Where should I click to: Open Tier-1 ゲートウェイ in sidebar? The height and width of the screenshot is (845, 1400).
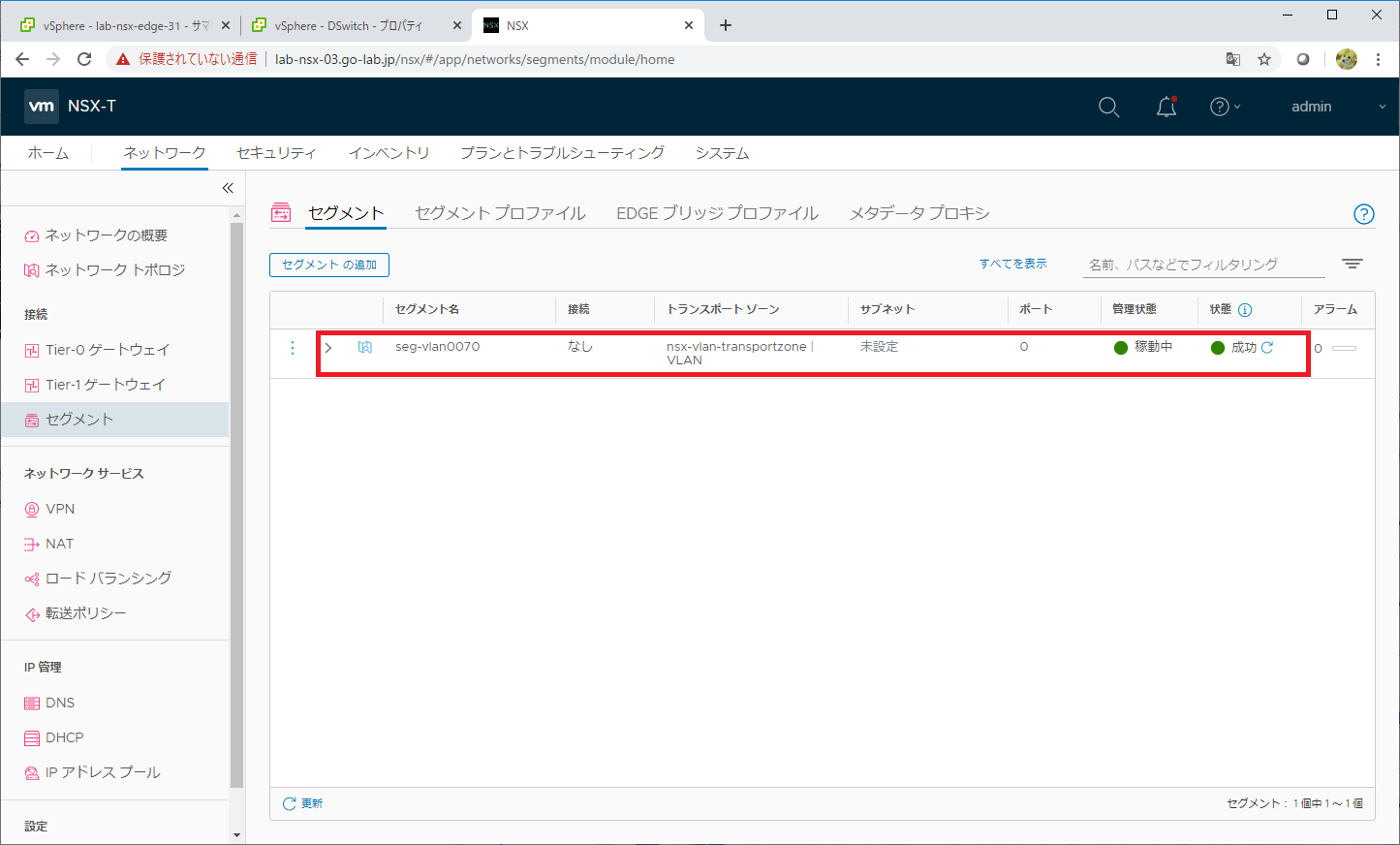coord(95,385)
